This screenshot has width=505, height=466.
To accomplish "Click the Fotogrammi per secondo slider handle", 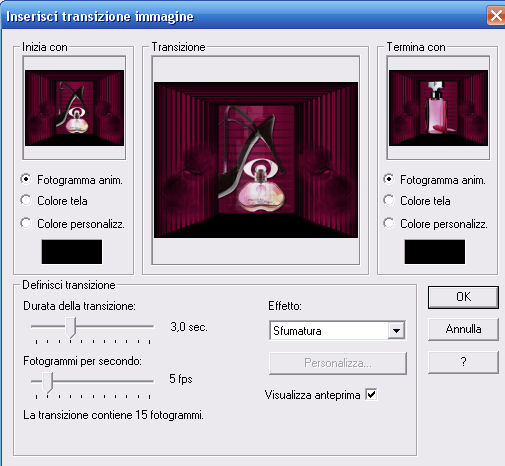I will tap(47, 383).
